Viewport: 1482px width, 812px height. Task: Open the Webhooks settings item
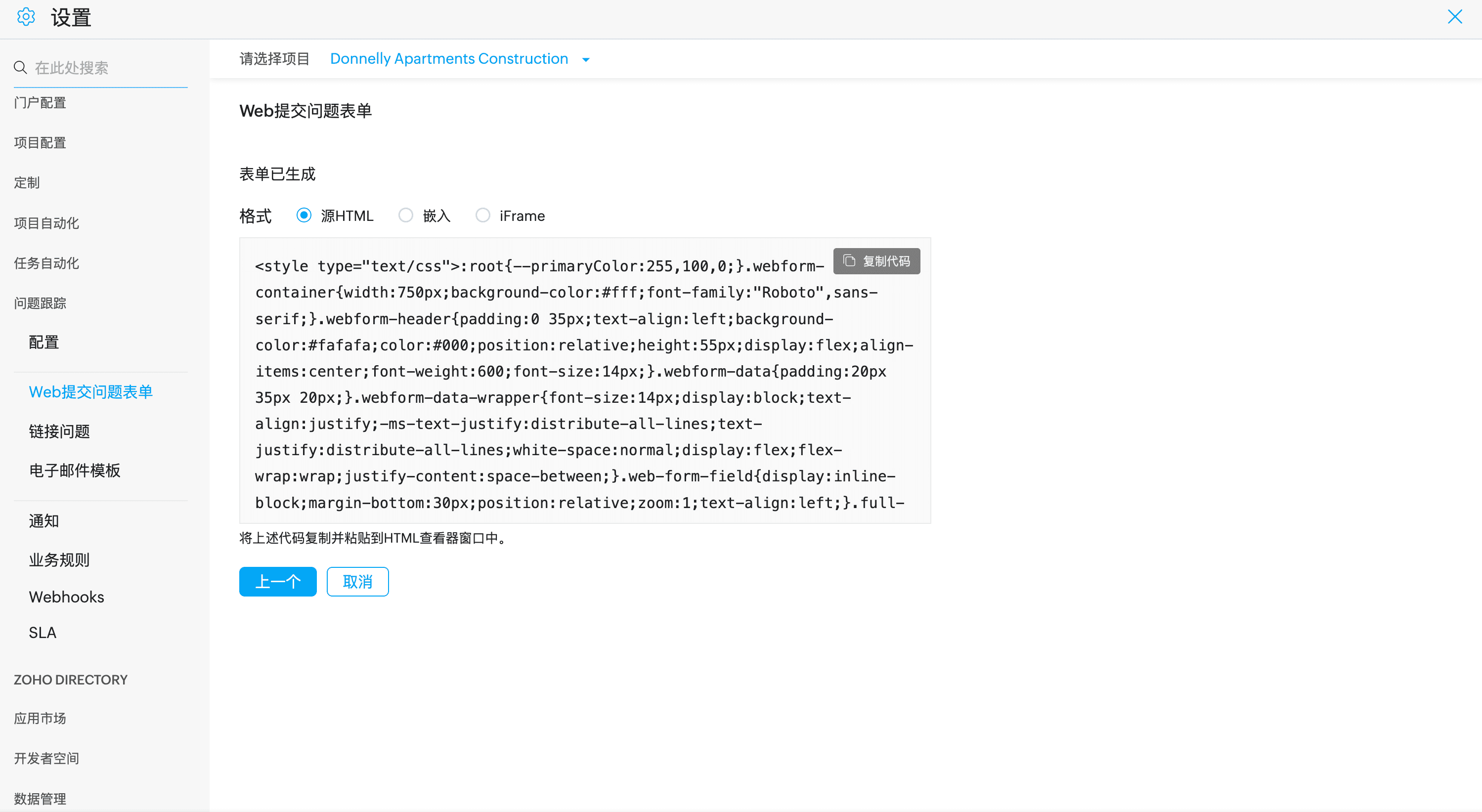(67, 597)
